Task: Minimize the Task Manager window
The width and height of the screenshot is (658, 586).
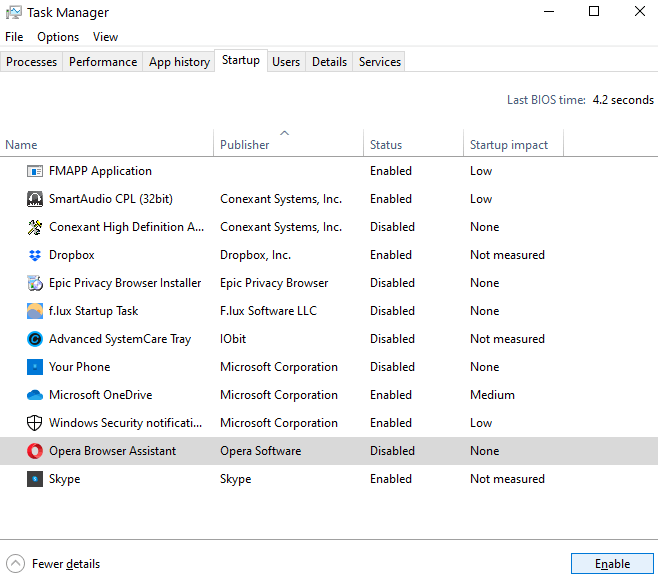Action: (x=549, y=12)
